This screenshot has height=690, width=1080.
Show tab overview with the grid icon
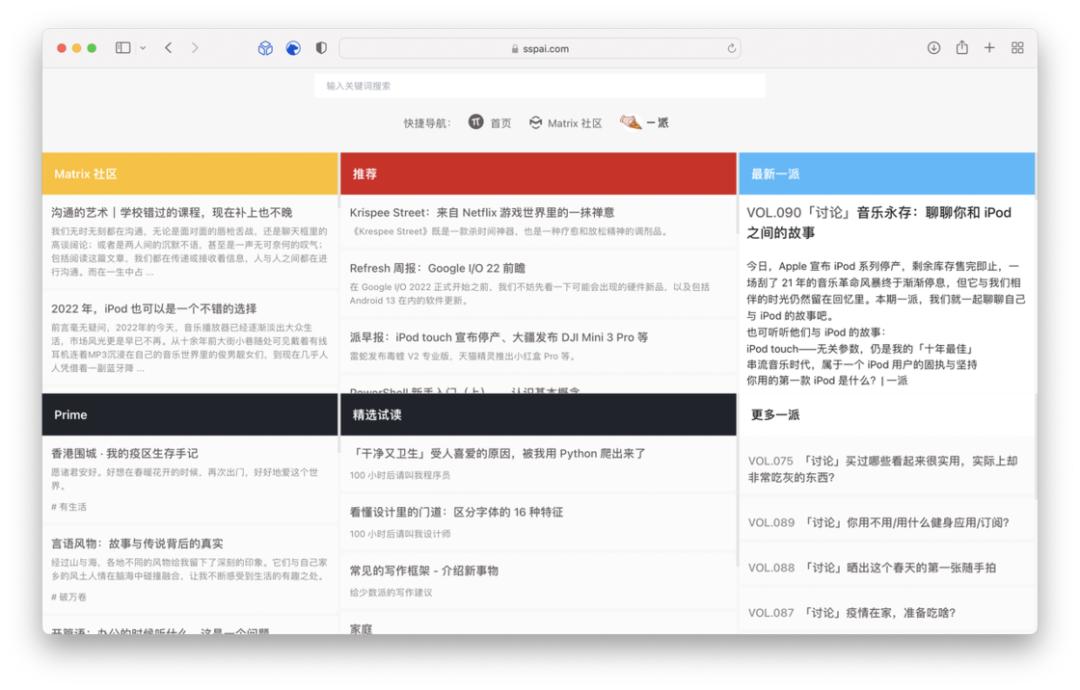point(1016,47)
